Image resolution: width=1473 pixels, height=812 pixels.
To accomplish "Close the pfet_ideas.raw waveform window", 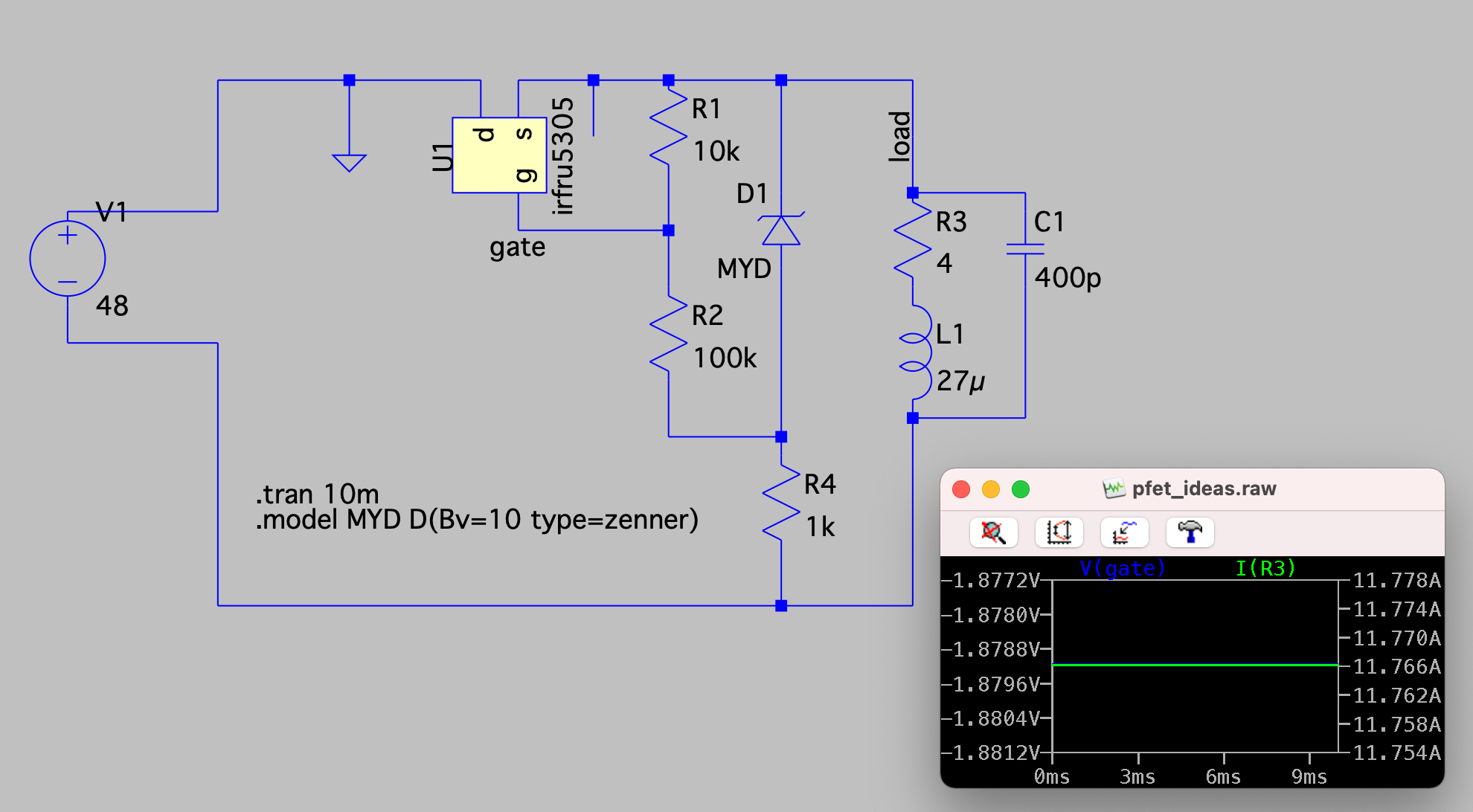I will point(961,489).
